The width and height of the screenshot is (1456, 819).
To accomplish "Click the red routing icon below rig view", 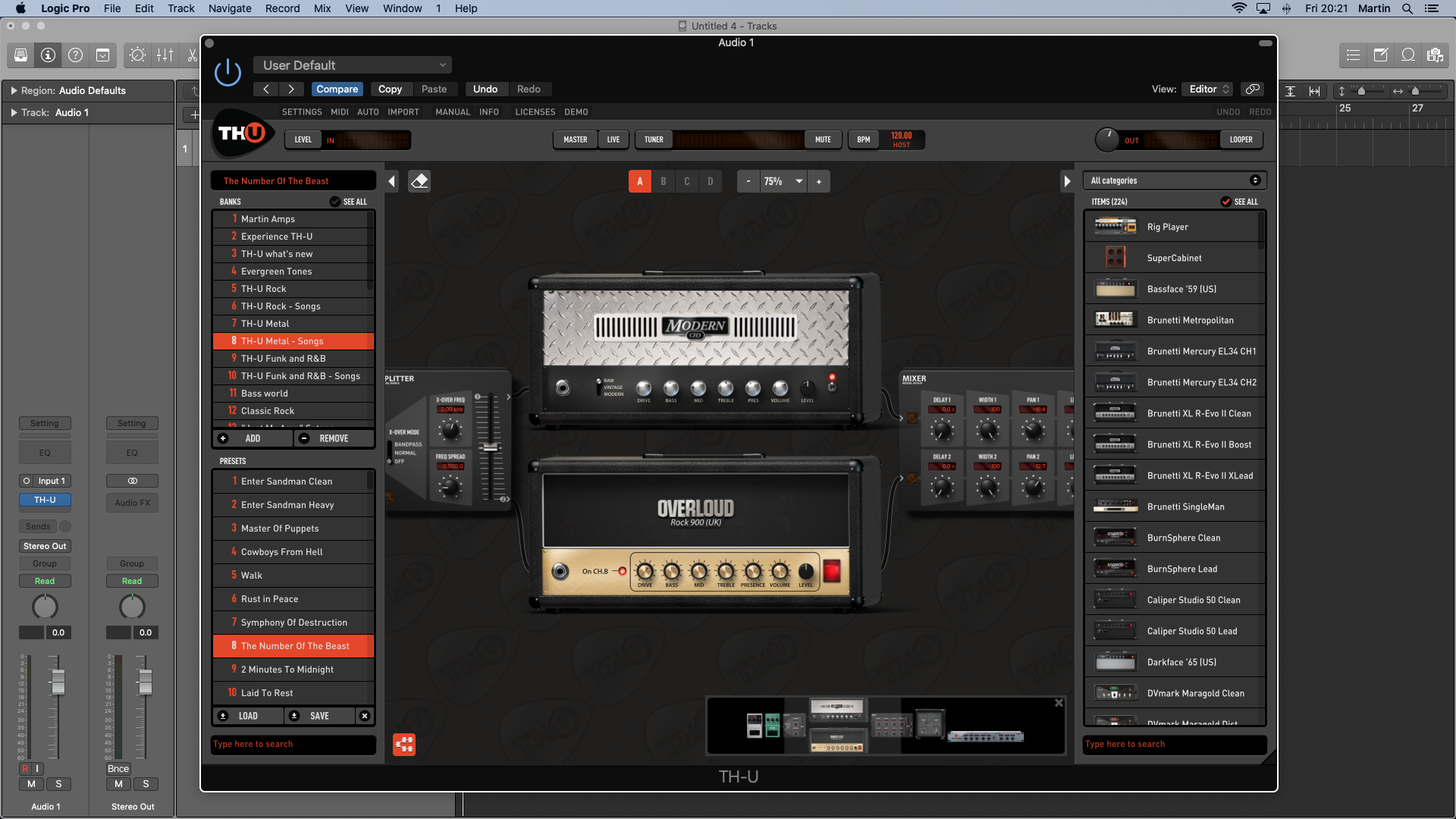I will [x=404, y=744].
